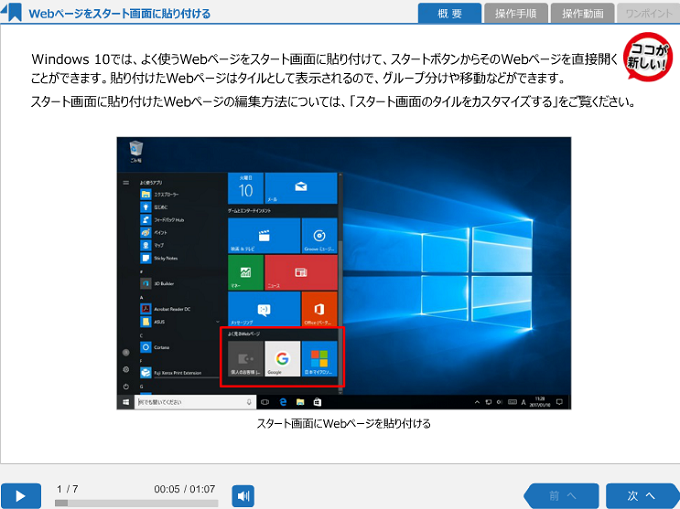Click the File Explorer icon on the screenshot's taskbar

pos(300,402)
